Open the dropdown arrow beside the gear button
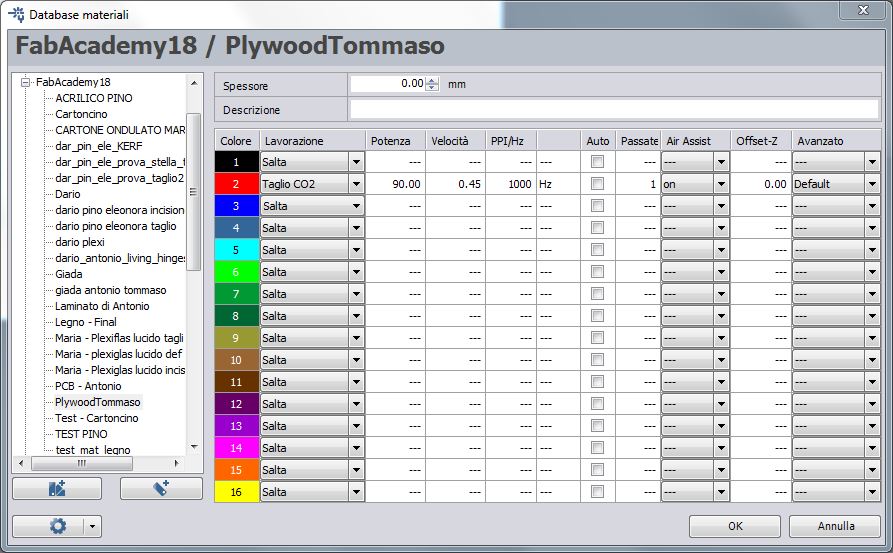Viewport: 893px width, 553px height. coord(93,526)
